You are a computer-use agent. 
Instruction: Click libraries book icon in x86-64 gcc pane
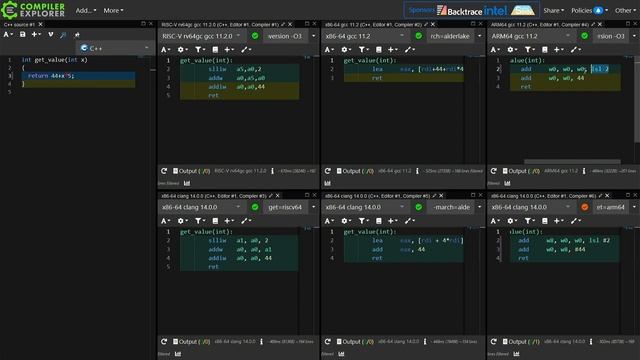[x=379, y=50]
